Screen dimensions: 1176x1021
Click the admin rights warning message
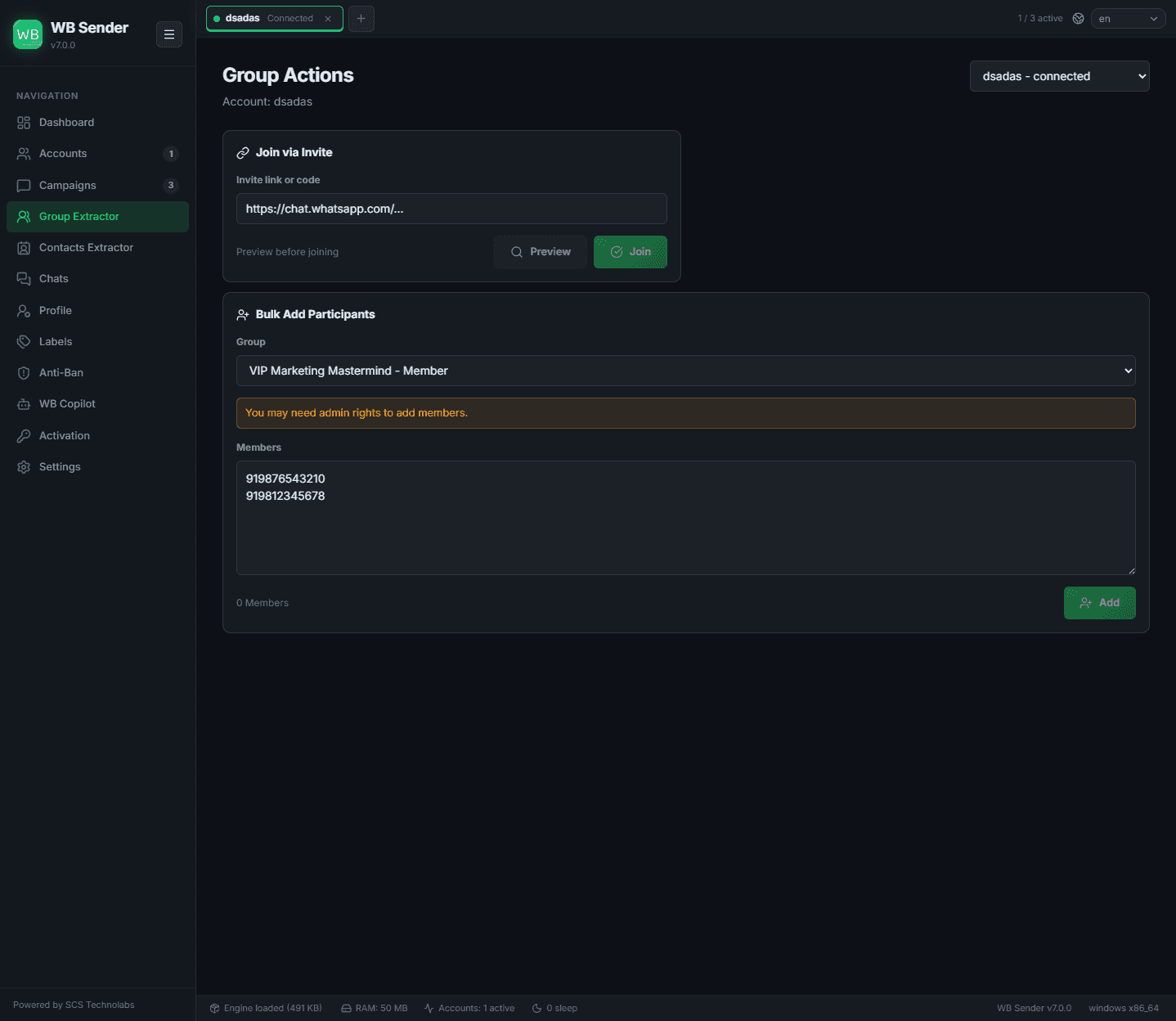pos(686,413)
